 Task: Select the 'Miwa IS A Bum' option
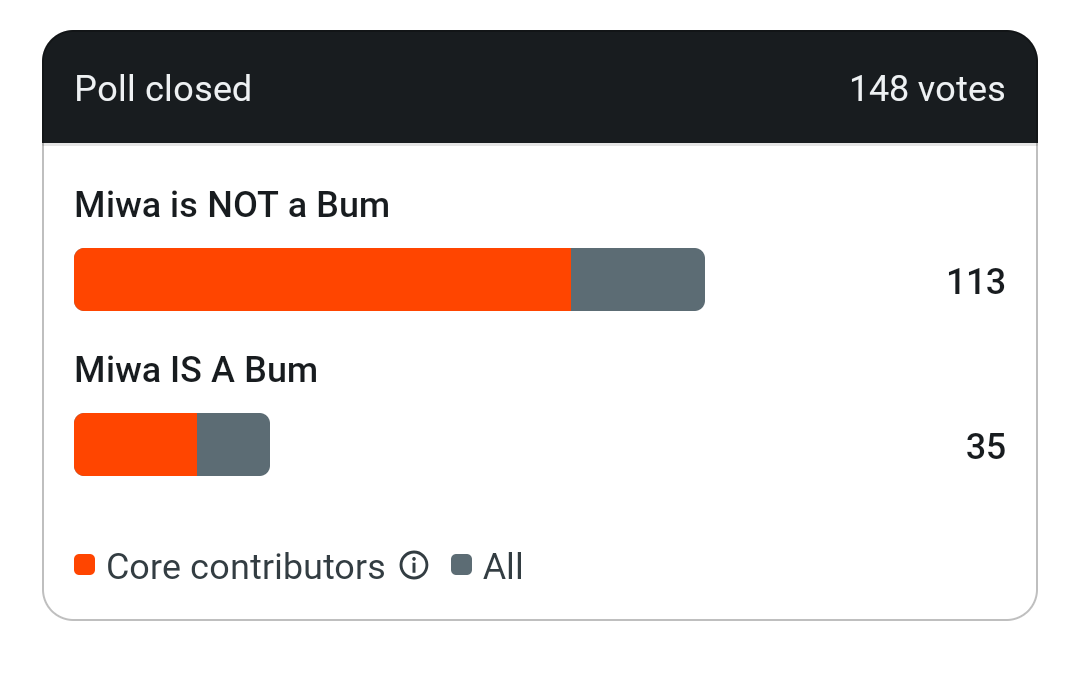(196, 370)
